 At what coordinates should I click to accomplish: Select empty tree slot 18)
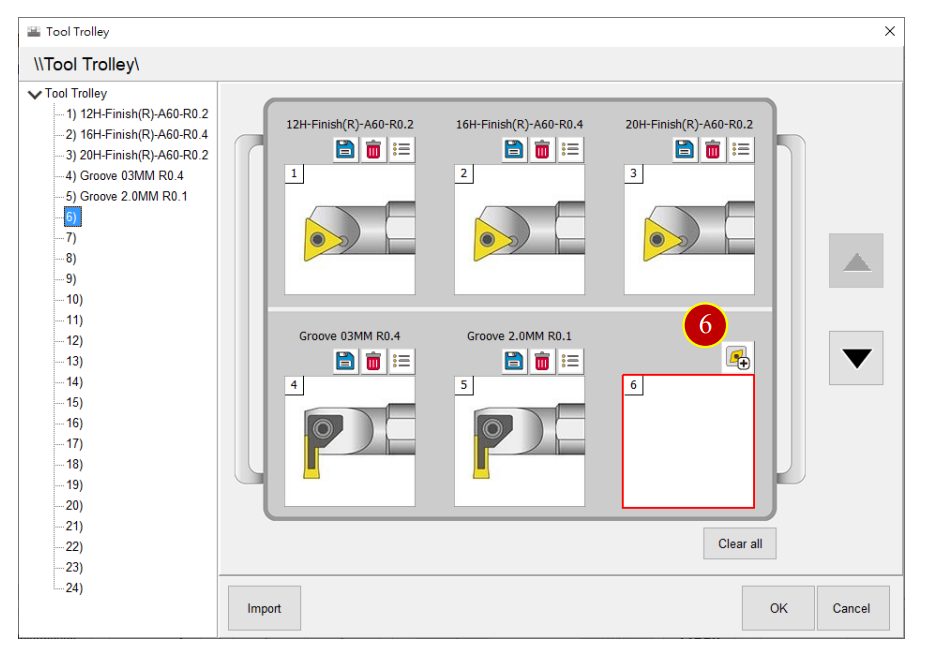74,464
